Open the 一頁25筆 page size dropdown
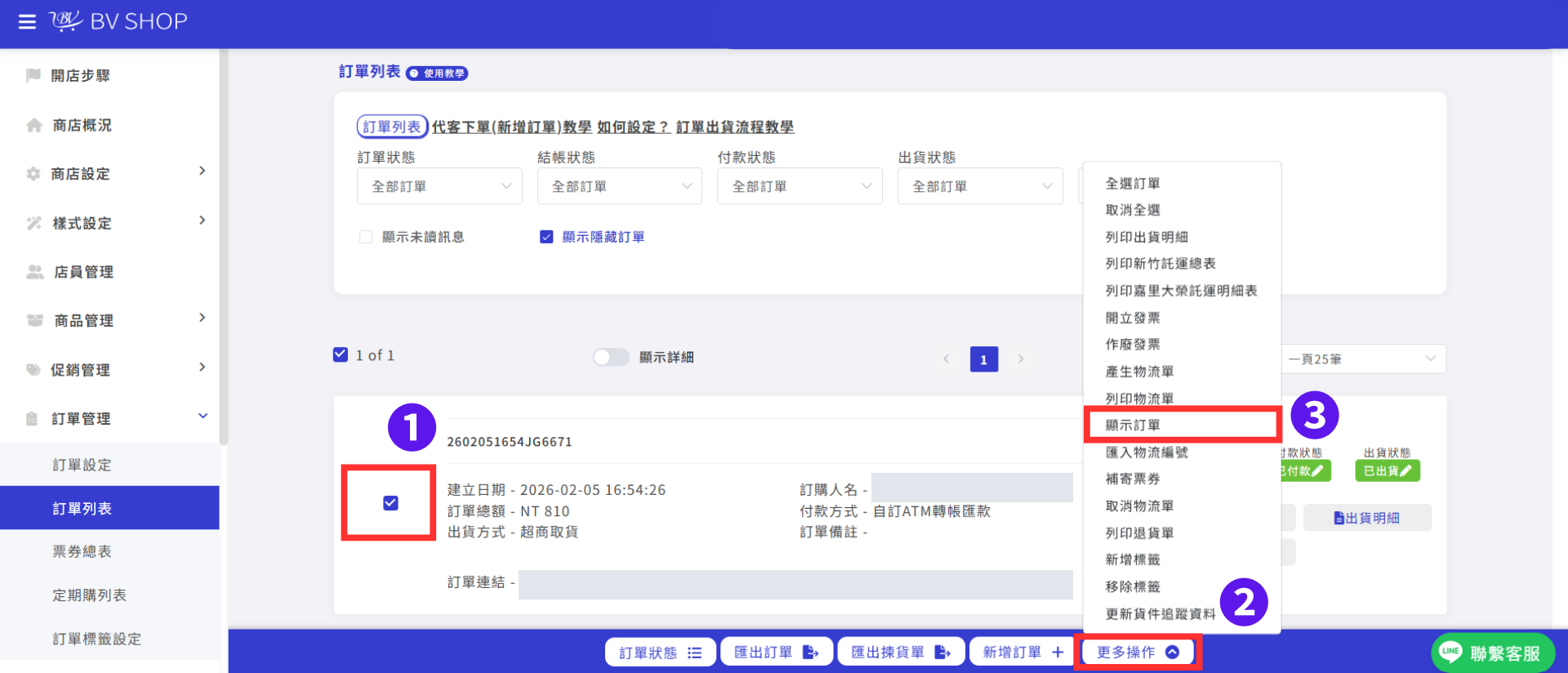Image resolution: width=1568 pixels, height=673 pixels. click(1363, 359)
